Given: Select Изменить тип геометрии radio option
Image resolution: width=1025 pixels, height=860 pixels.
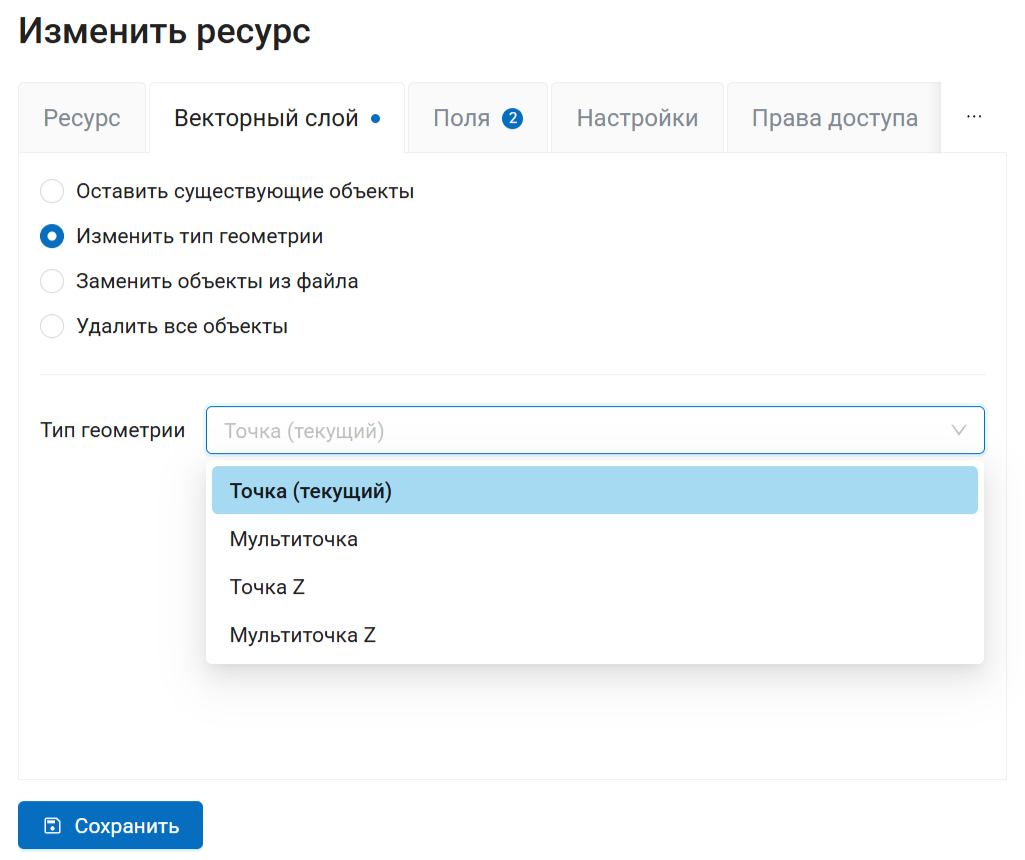Looking at the screenshot, I should 52,237.
